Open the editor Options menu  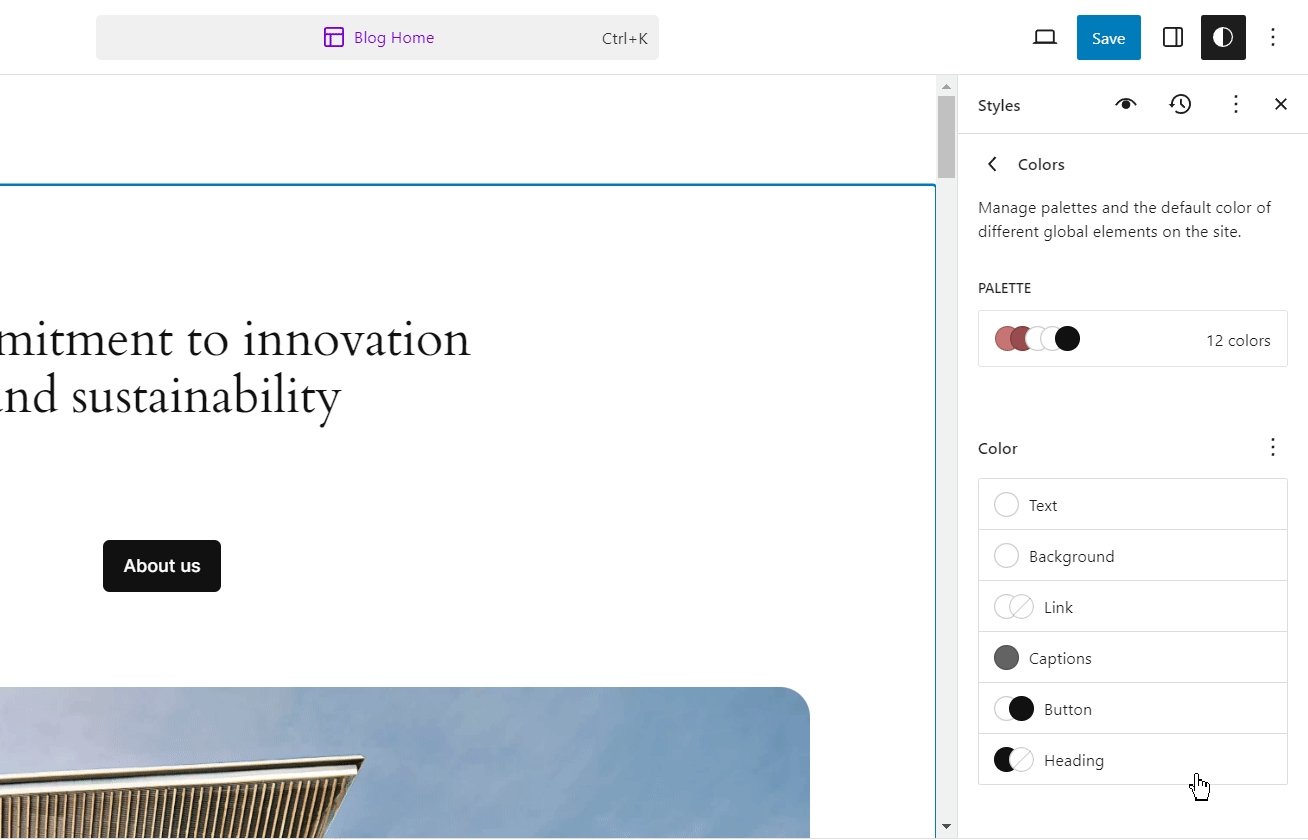[x=1273, y=38]
